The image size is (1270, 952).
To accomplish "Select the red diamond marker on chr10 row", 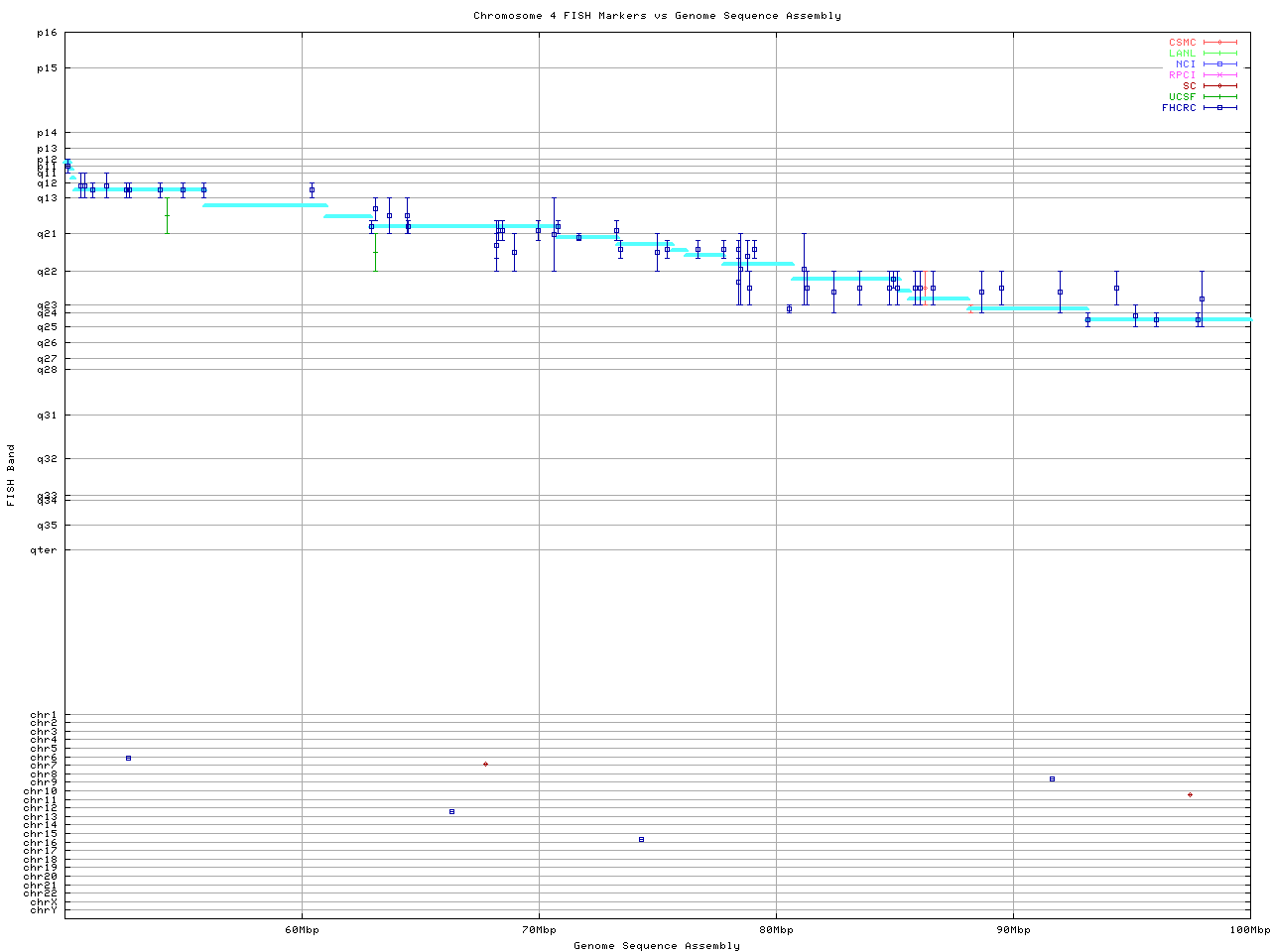I will click(x=1190, y=794).
